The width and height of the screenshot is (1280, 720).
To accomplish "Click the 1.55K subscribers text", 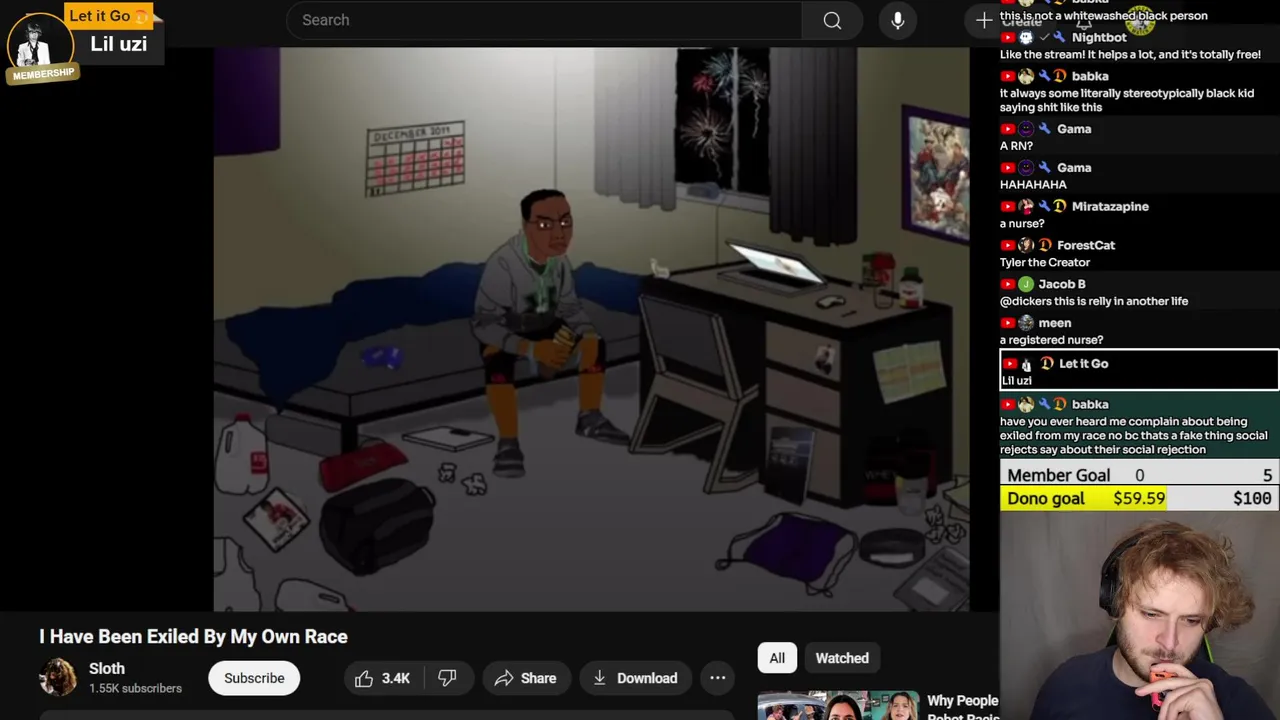I will 135,689.
